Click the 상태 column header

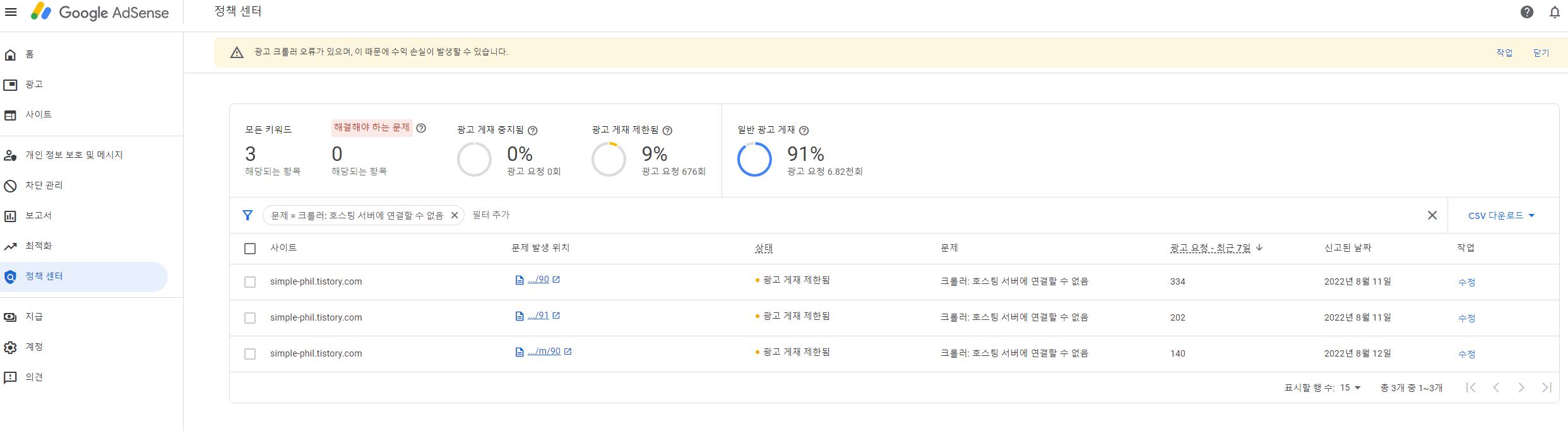tap(764, 248)
